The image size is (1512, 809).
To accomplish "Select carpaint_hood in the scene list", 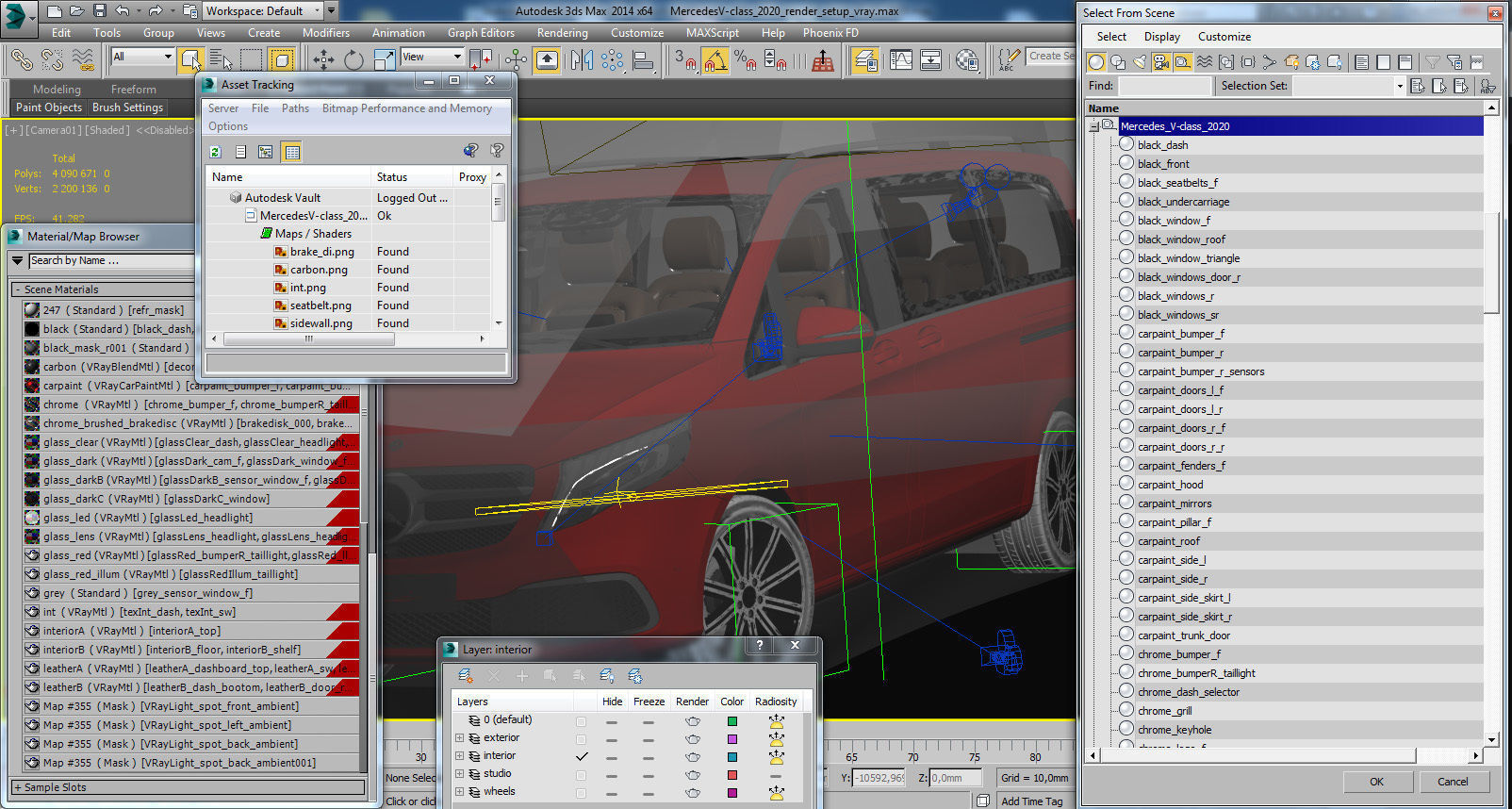I will pyautogui.click(x=1170, y=485).
